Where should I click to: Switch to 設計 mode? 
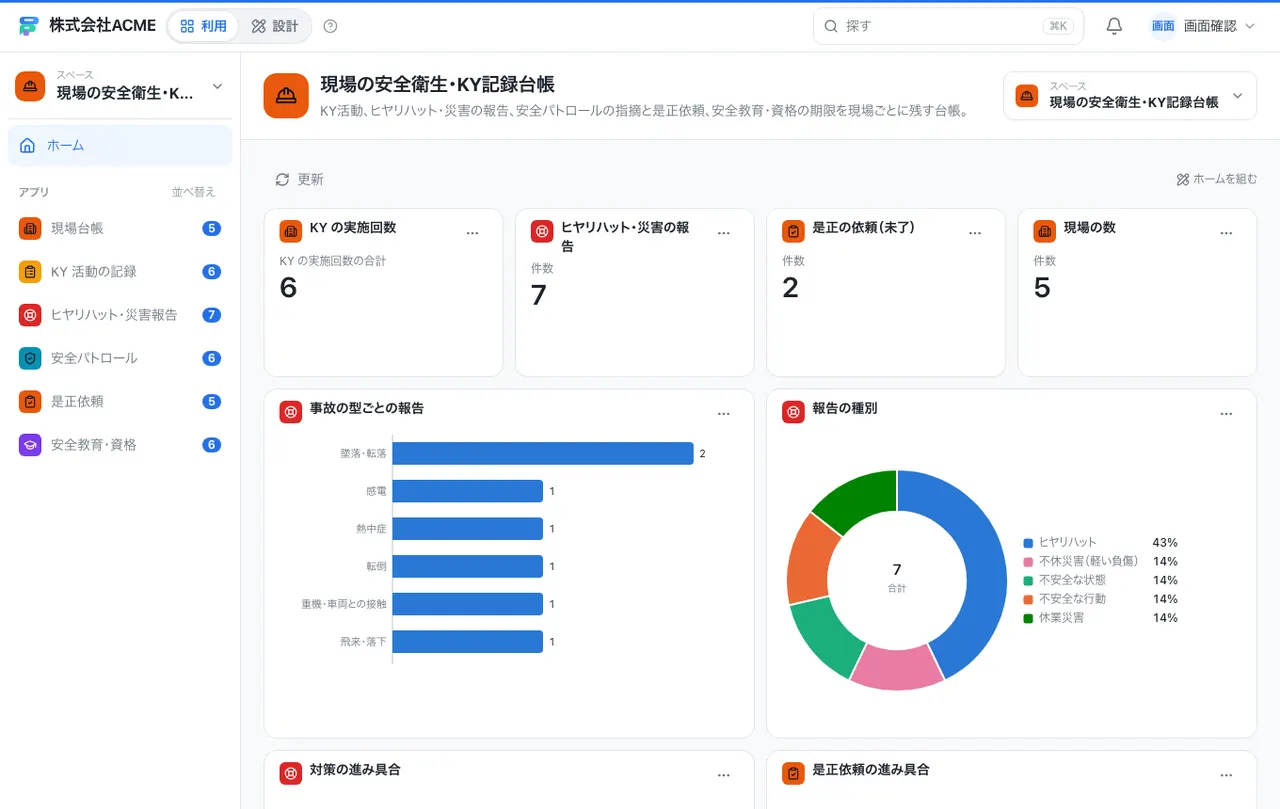[275, 26]
